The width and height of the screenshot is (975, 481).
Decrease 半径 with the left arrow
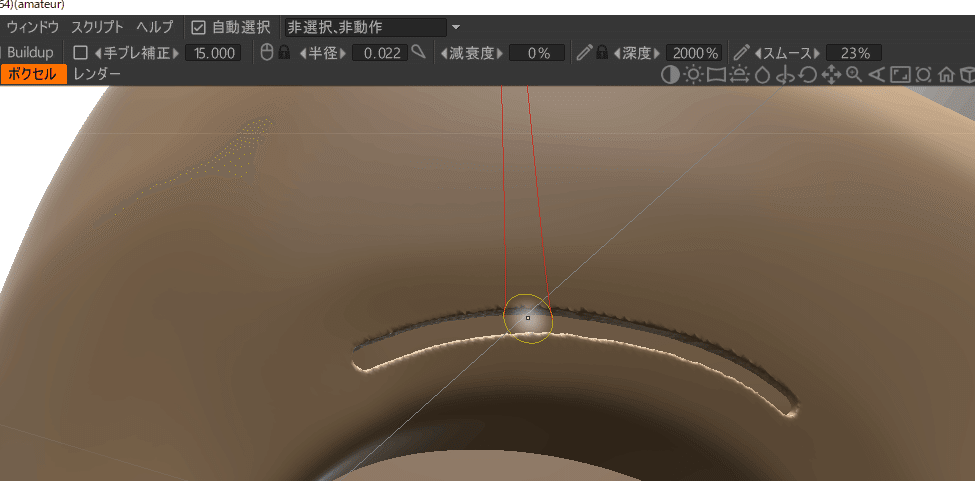[303, 53]
